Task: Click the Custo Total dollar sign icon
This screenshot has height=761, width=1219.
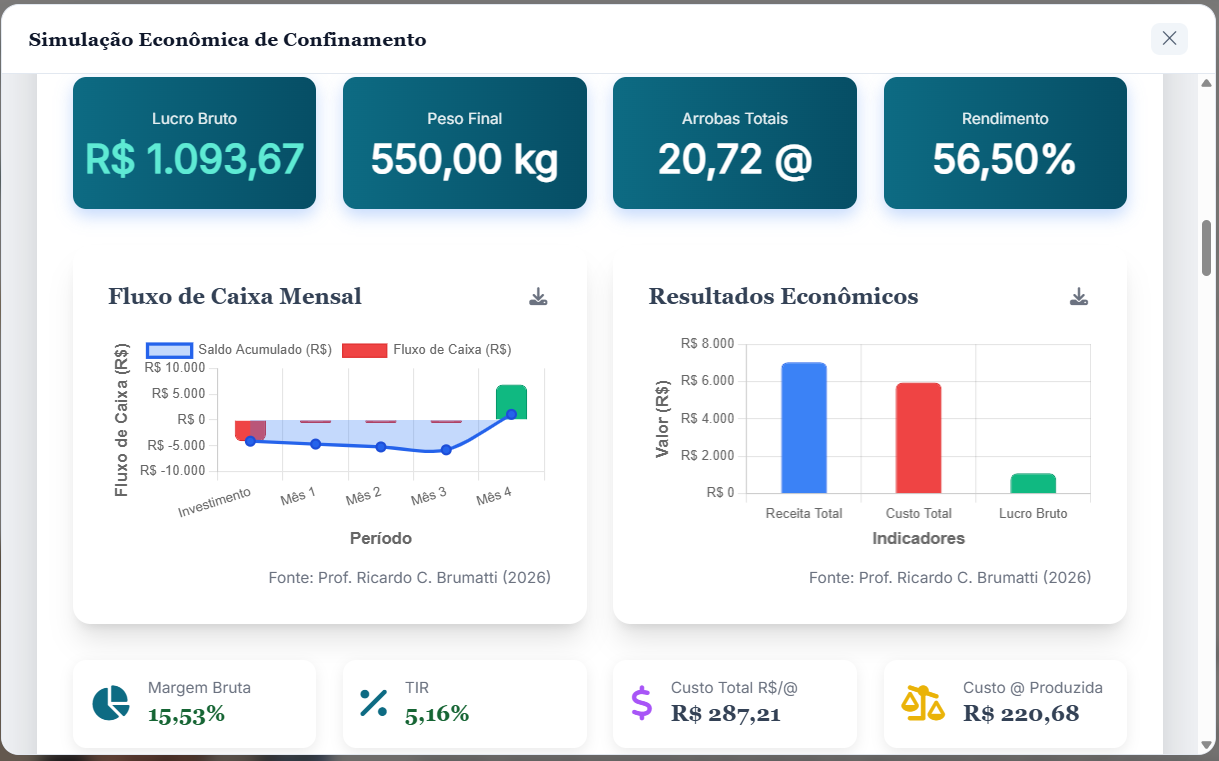Action: pos(641,703)
